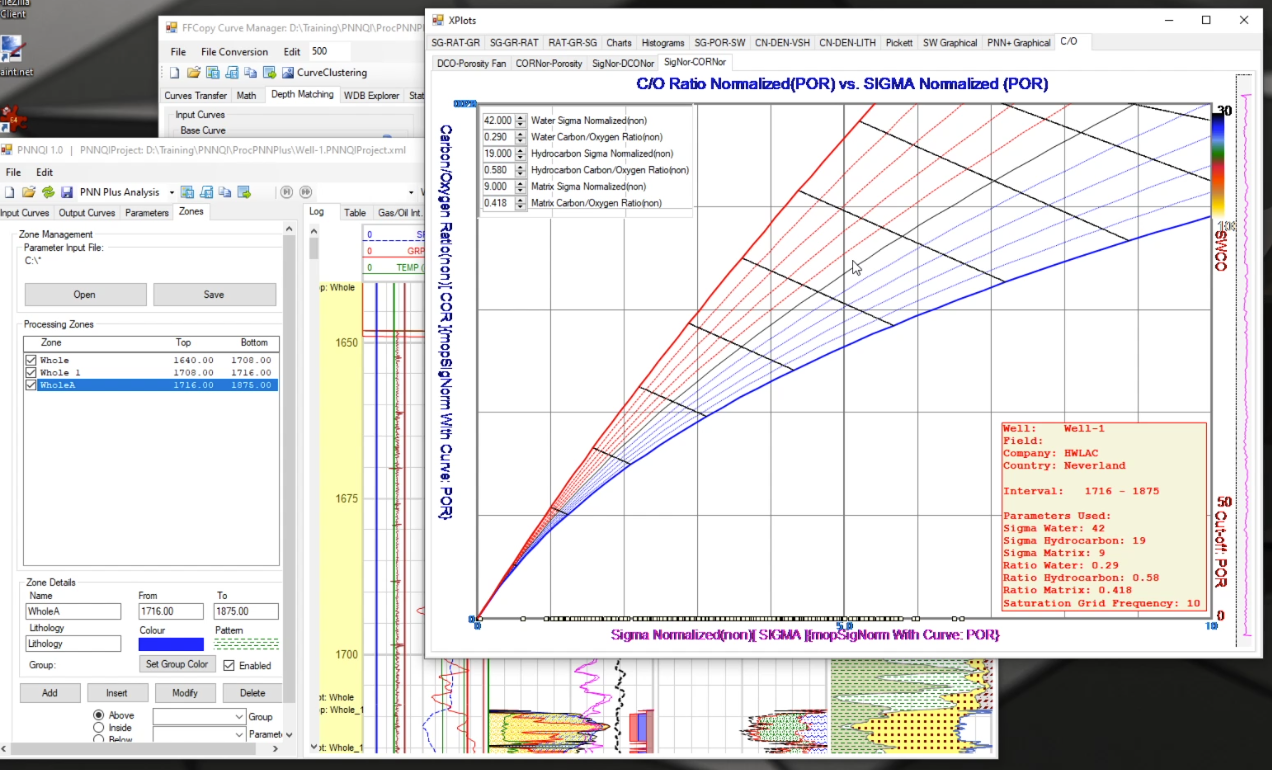
Task: Select the DCO-Porosity Fan sub-tab
Action: click(x=472, y=63)
